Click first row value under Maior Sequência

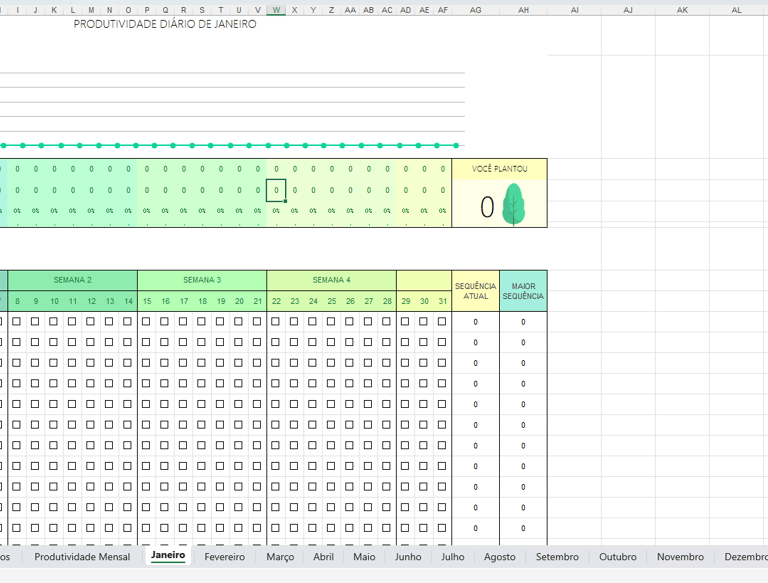pyautogui.click(x=523, y=322)
